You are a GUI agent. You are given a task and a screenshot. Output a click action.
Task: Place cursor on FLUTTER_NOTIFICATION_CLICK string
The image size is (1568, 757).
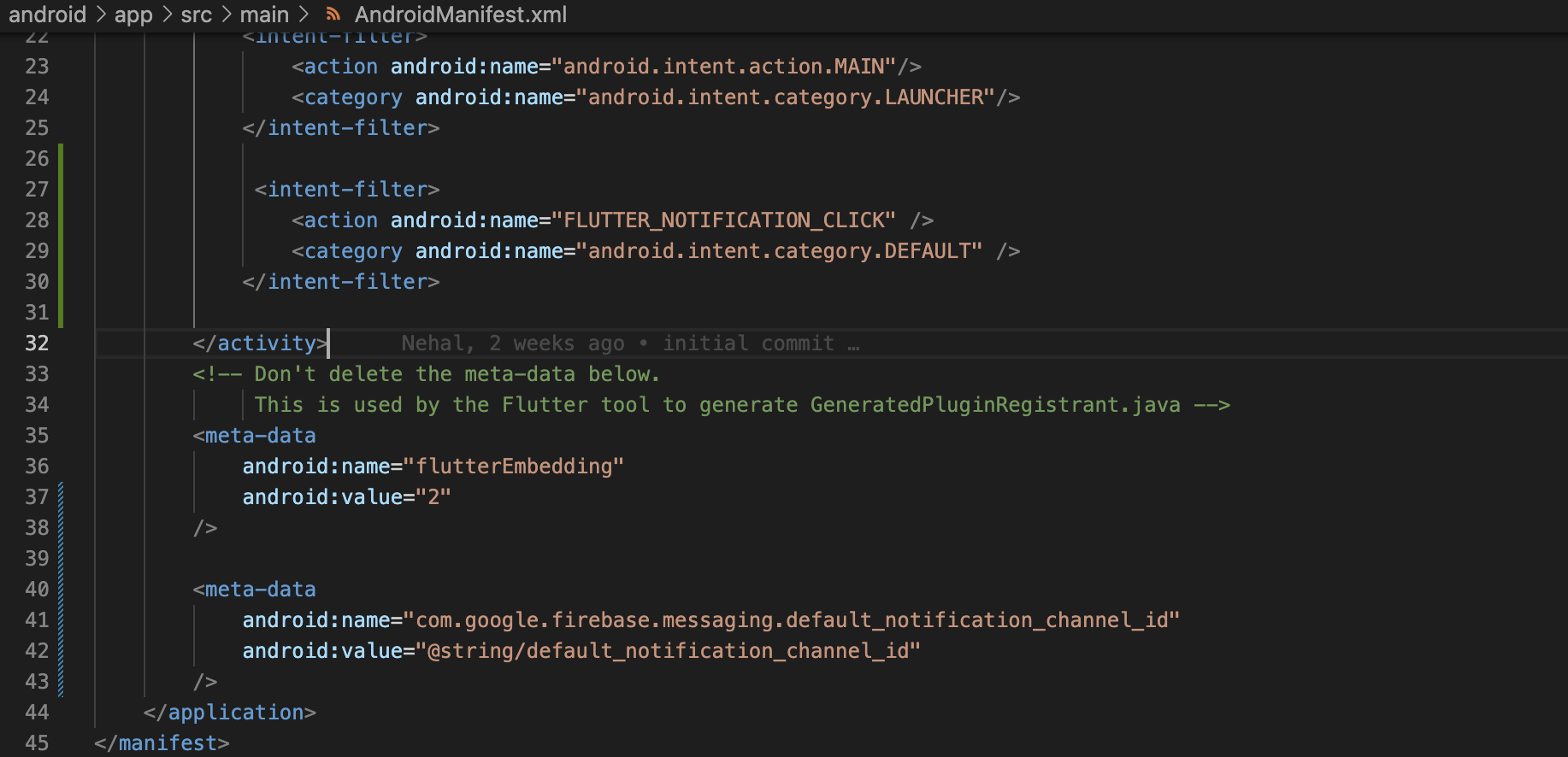[x=729, y=220]
